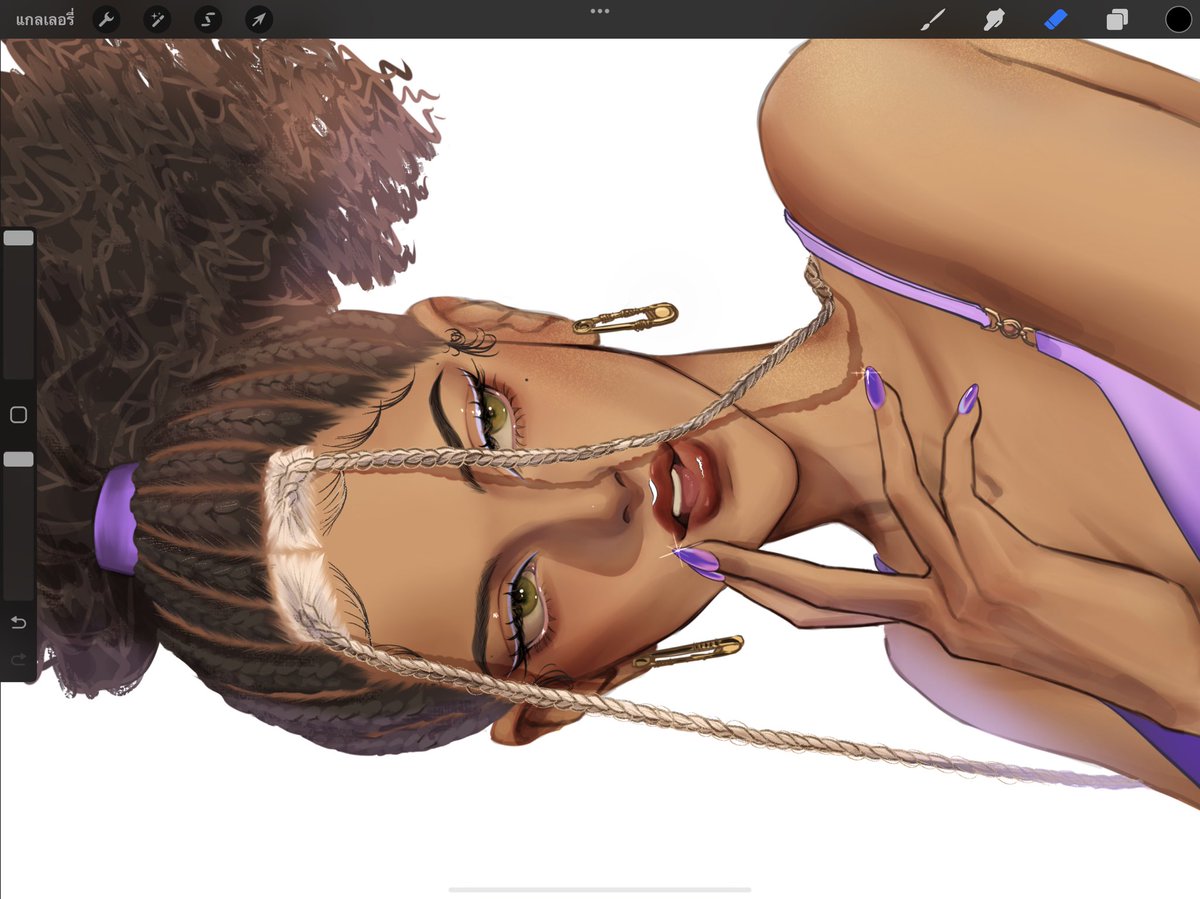Open the Actions wrench menu
Image resolution: width=1200 pixels, height=899 pixels.
point(105,19)
